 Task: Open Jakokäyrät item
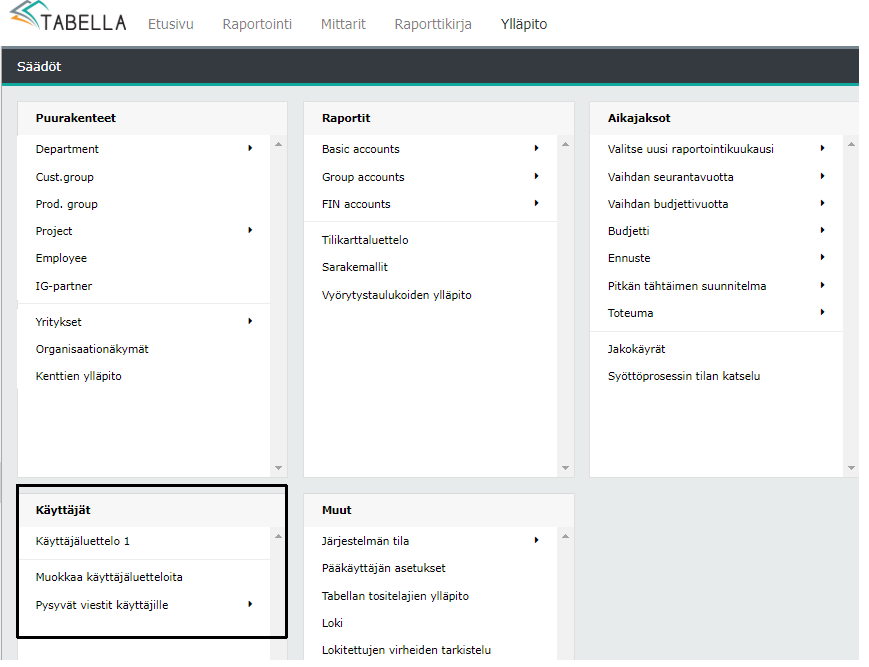pyautogui.click(x=636, y=349)
